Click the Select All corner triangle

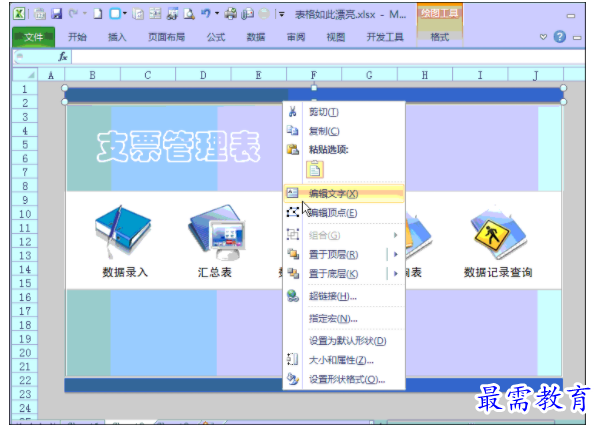(x=25, y=74)
